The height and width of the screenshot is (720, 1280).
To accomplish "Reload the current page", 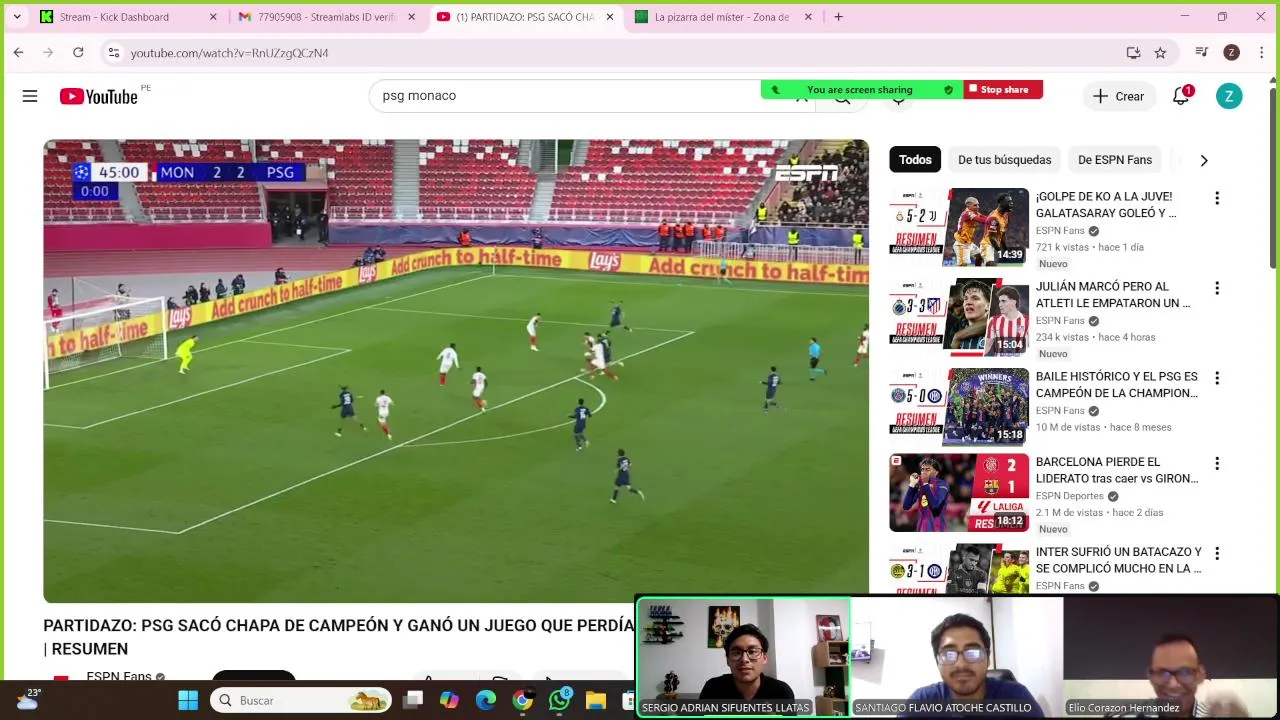I will pos(78,52).
